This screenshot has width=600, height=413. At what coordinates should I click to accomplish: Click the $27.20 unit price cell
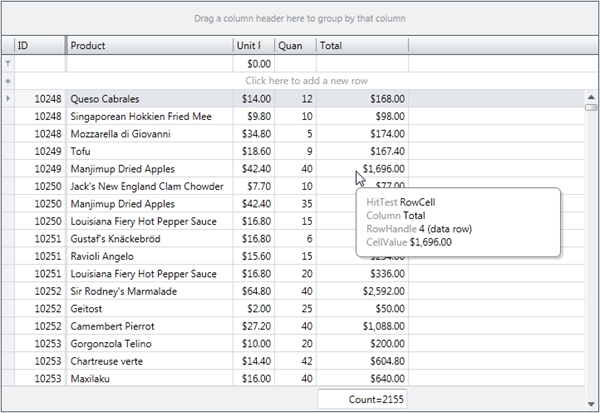(254, 326)
